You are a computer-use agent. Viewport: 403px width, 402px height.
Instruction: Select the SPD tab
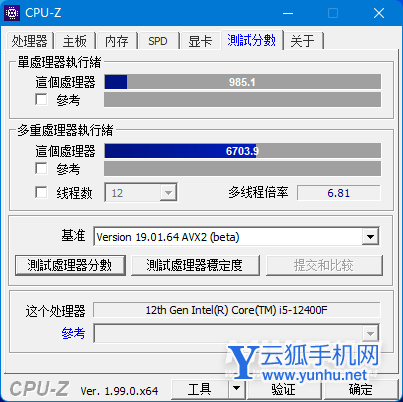[x=158, y=41]
